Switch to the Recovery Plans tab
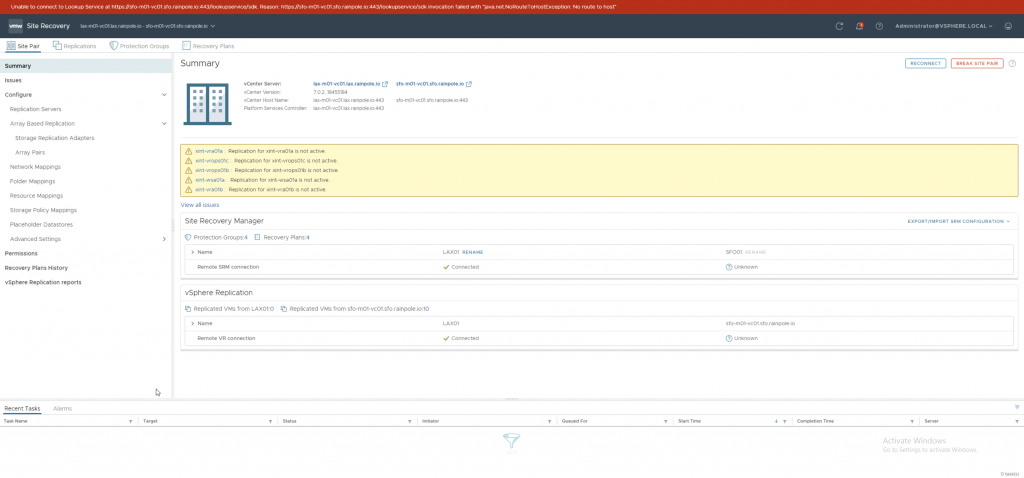This screenshot has height=478, width=1024. click(x=208, y=46)
